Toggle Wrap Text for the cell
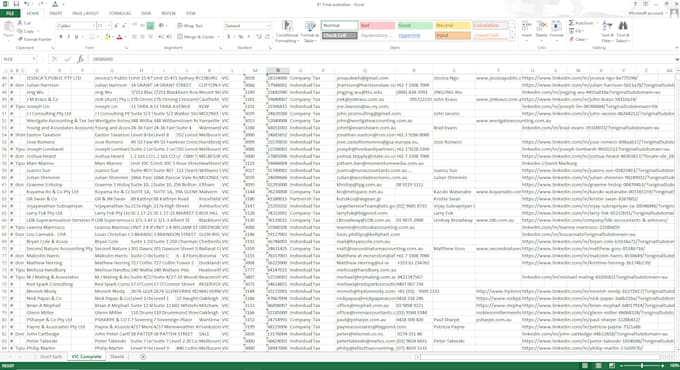The height and width of the screenshot is (370, 680). [x=190, y=26]
